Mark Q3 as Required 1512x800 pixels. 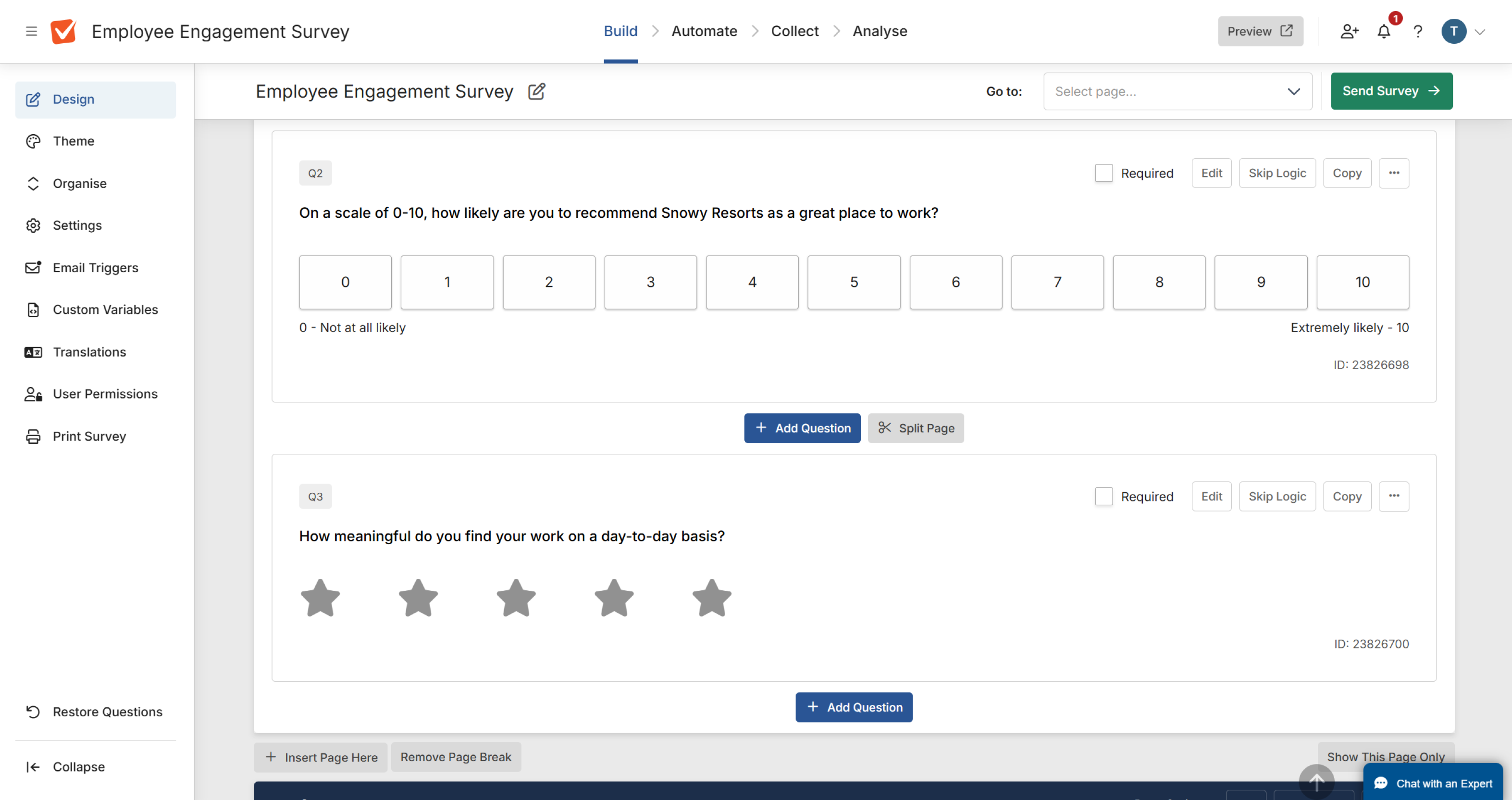click(1103, 497)
